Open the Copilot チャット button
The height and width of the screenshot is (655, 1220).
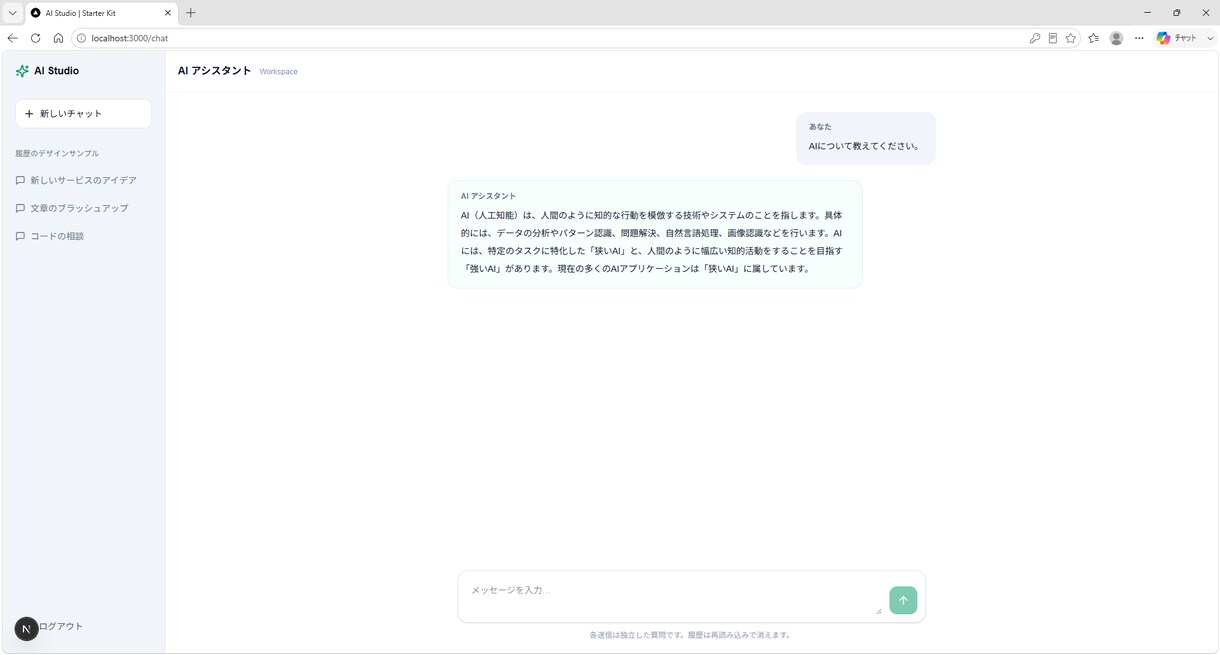[x=1177, y=38]
